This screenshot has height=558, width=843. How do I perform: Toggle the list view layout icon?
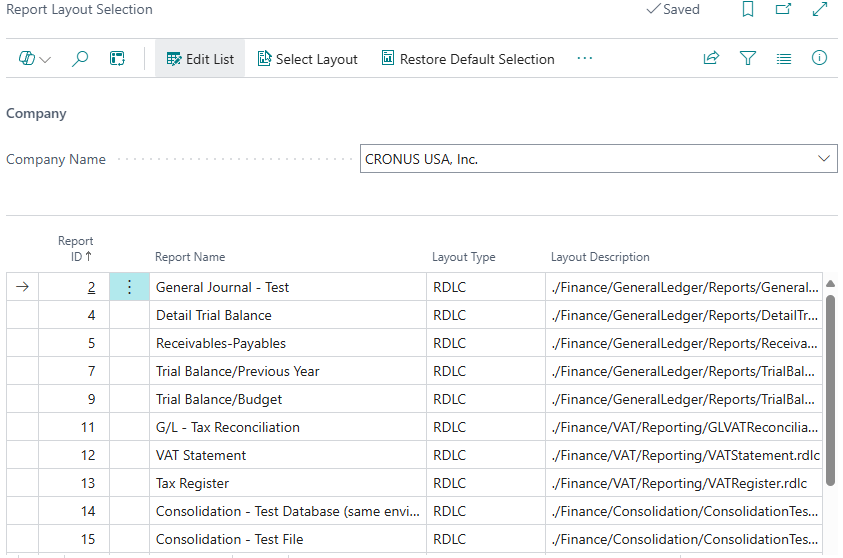784,59
